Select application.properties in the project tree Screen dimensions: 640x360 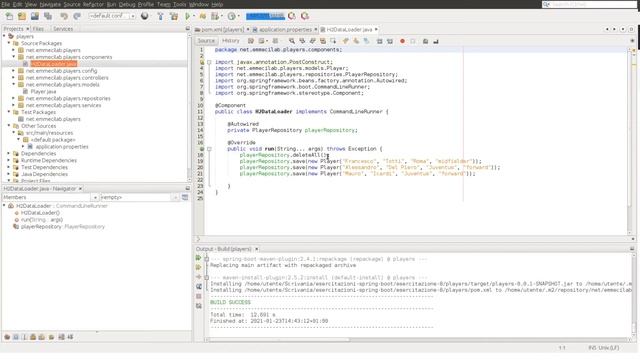[x=61, y=147]
